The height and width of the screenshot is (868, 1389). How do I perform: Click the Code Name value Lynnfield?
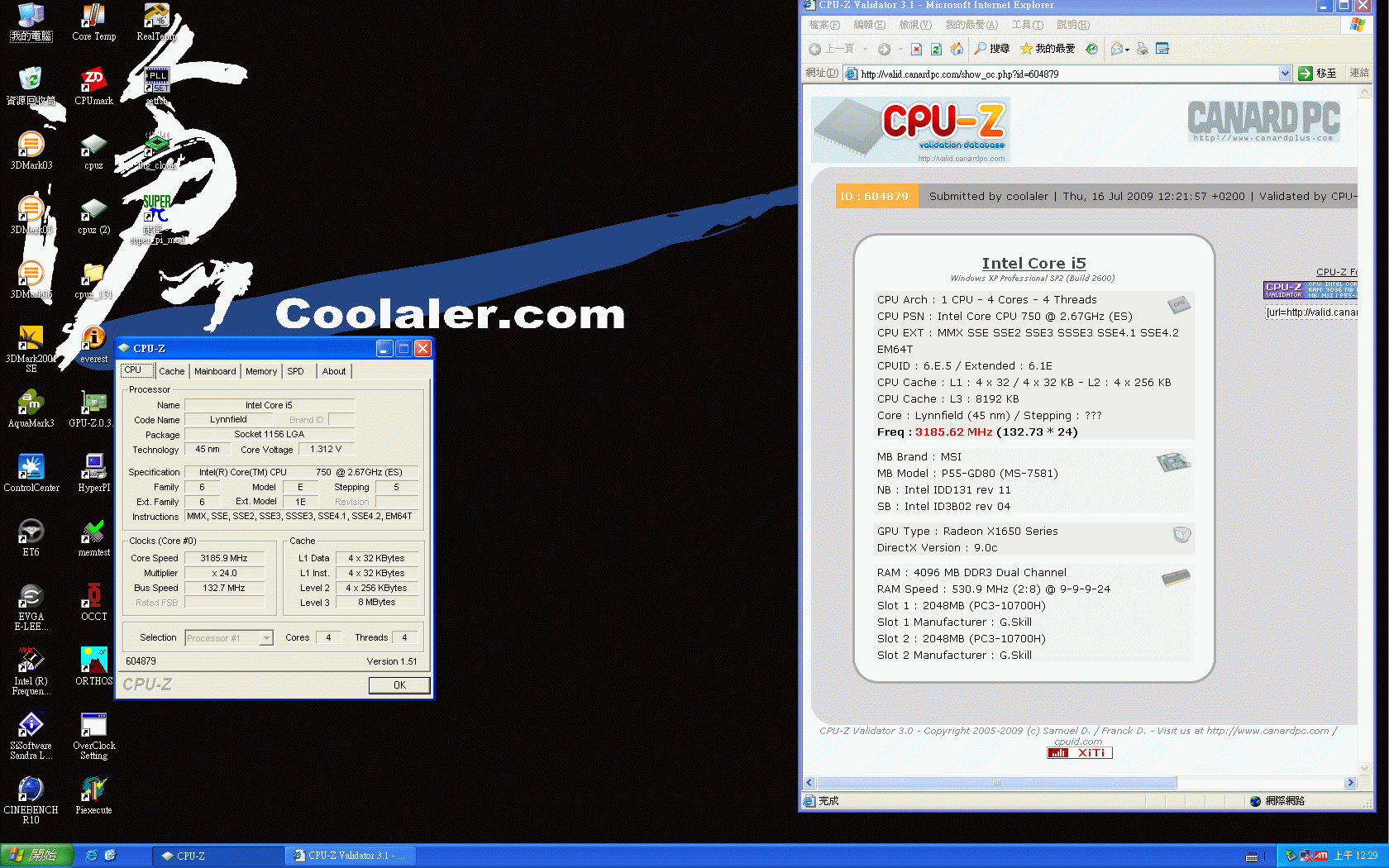(228, 419)
